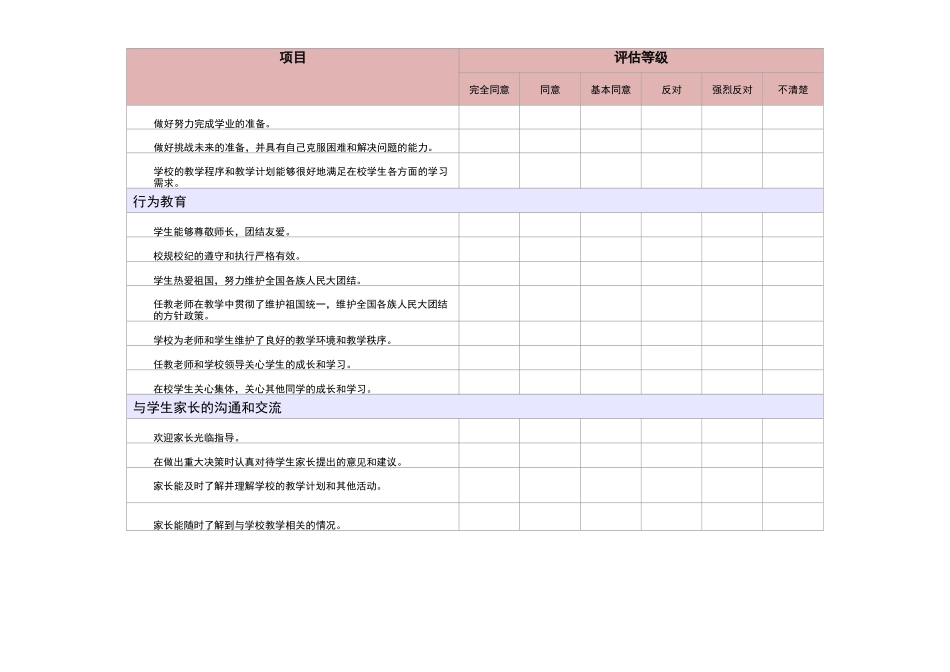Screen dimensions: 950x672
Task: Mark 不清楚 for 做好挑战未来的准备 row
Action: tap(793, 141)
